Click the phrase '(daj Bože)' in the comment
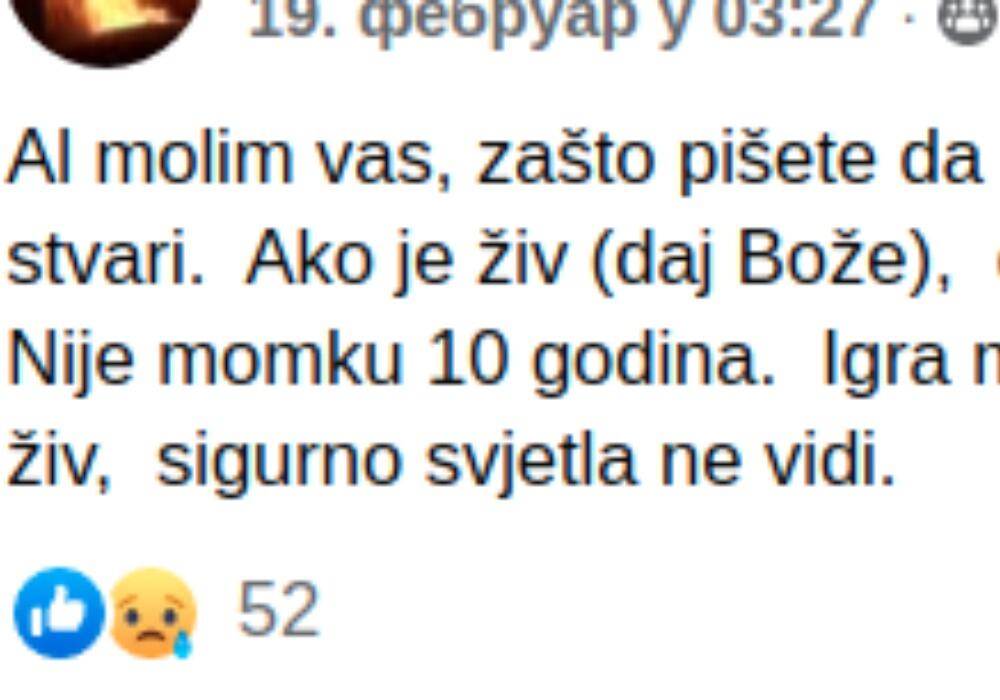Viewport: 1000px width, 700px height. point(770,260)
